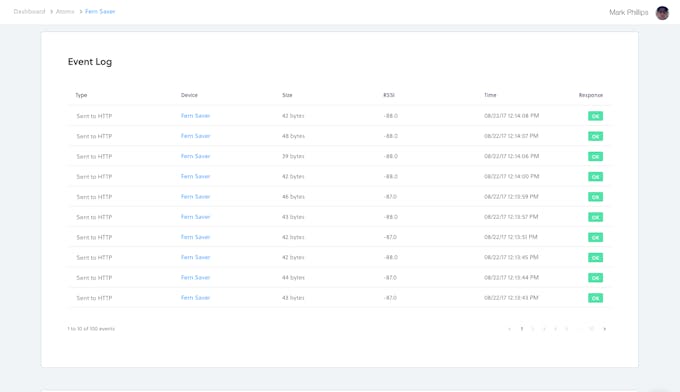
Task: Click OK response badge for 12:13:44 PM event
Action: (x=595, y=278)
